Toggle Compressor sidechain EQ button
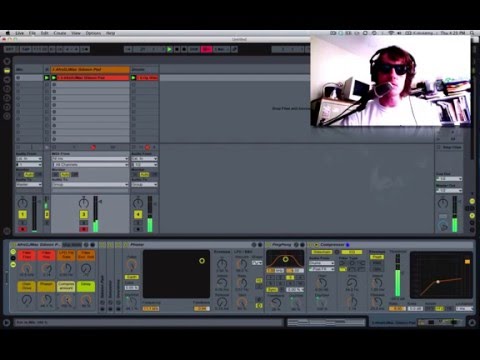480x360 pixels. 352,252
